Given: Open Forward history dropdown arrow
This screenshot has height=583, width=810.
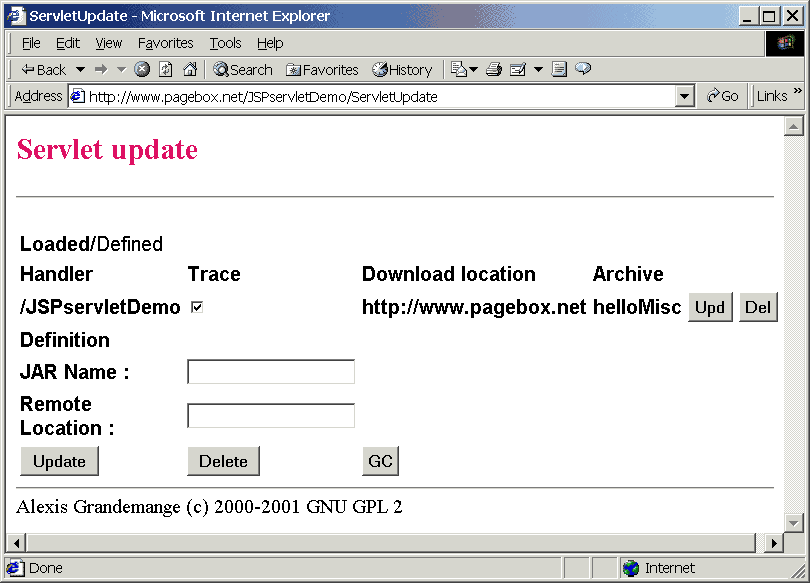Looking at the screenshot, I should click(121, 69).
